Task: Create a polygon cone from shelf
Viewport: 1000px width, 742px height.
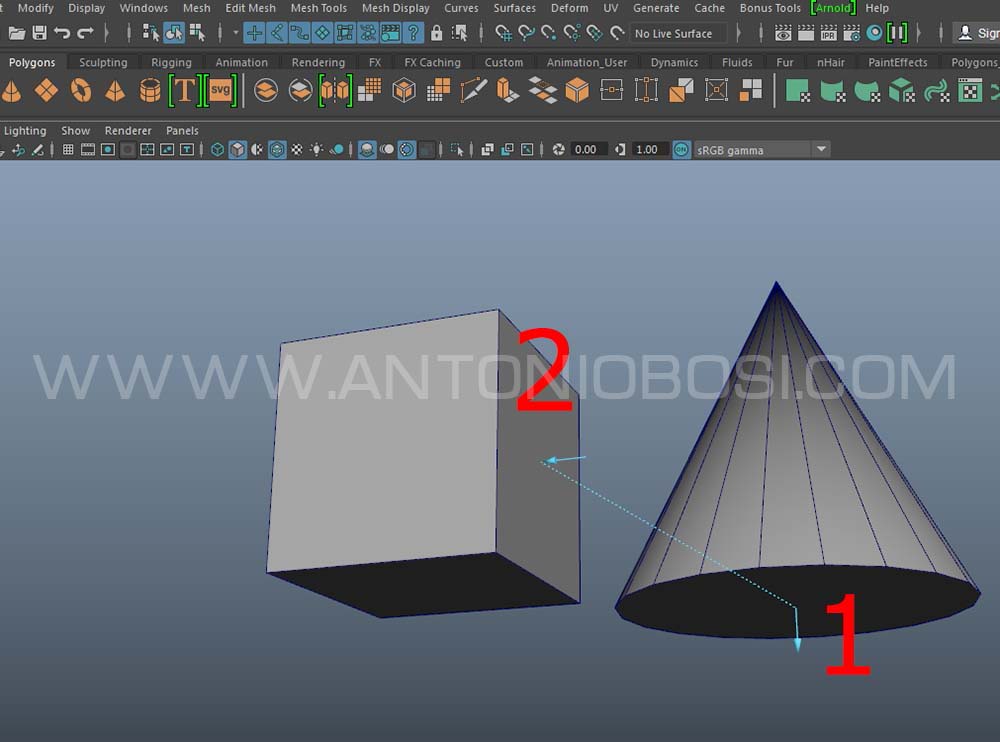Action: (11, 90)
